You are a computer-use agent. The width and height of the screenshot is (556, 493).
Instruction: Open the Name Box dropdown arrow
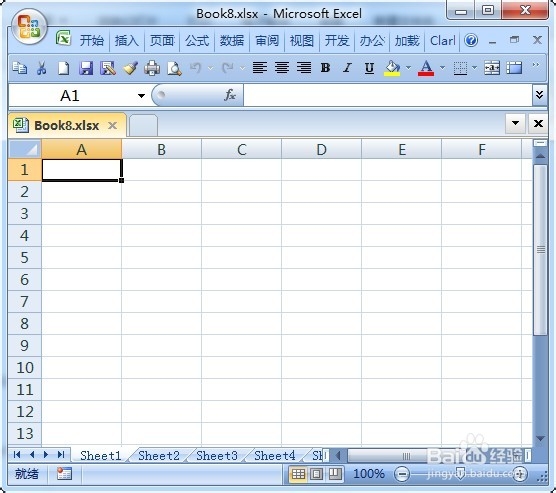141,95
